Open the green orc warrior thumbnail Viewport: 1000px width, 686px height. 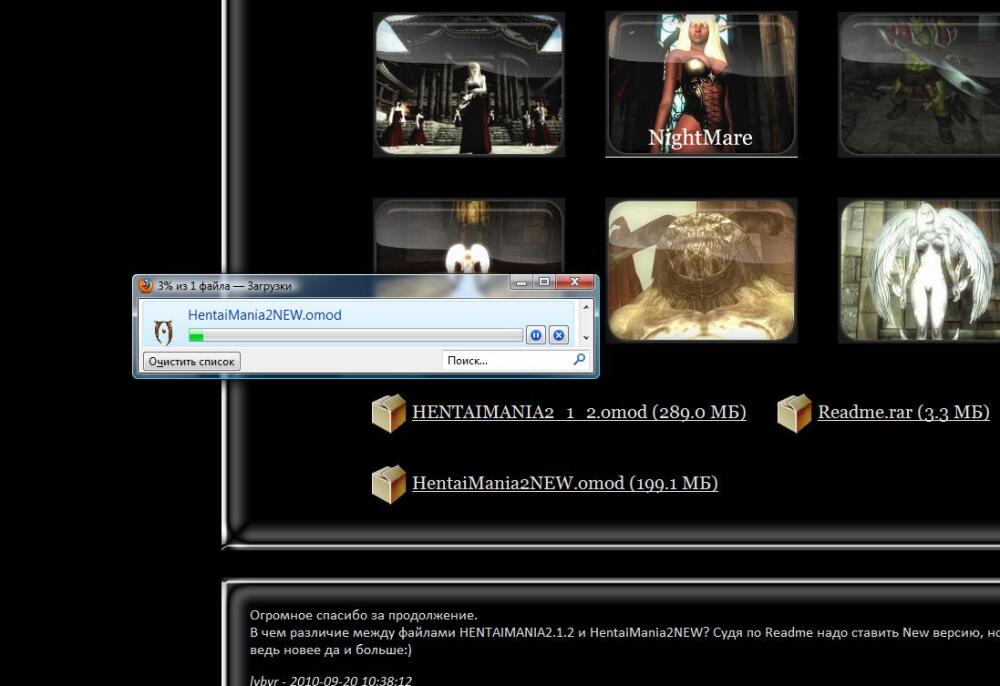pos(919,85)
